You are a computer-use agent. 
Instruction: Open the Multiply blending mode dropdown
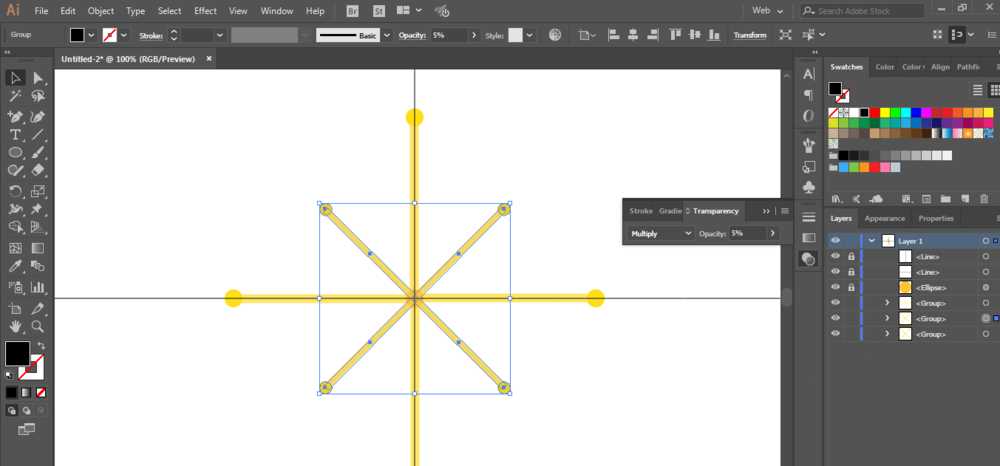pyautogui.click(x=660, y=234)
